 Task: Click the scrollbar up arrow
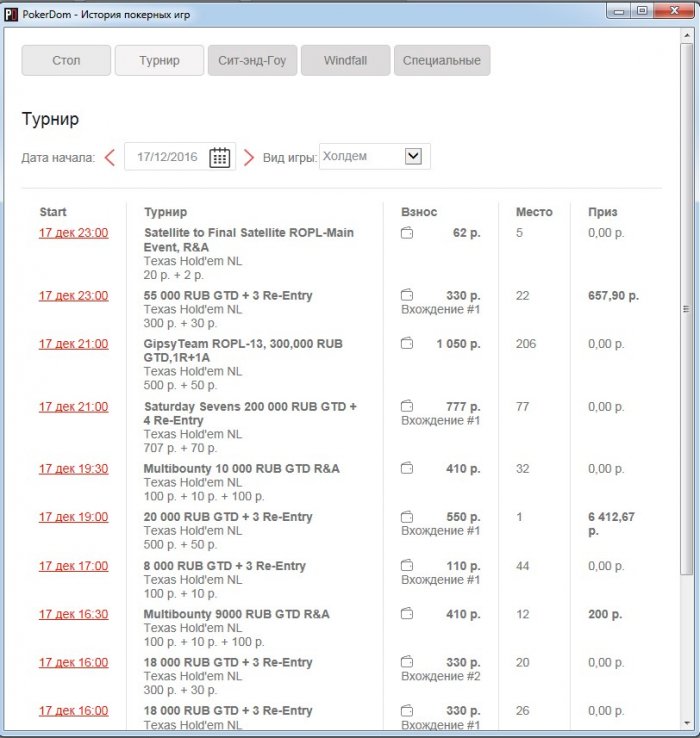click(686, 35)
